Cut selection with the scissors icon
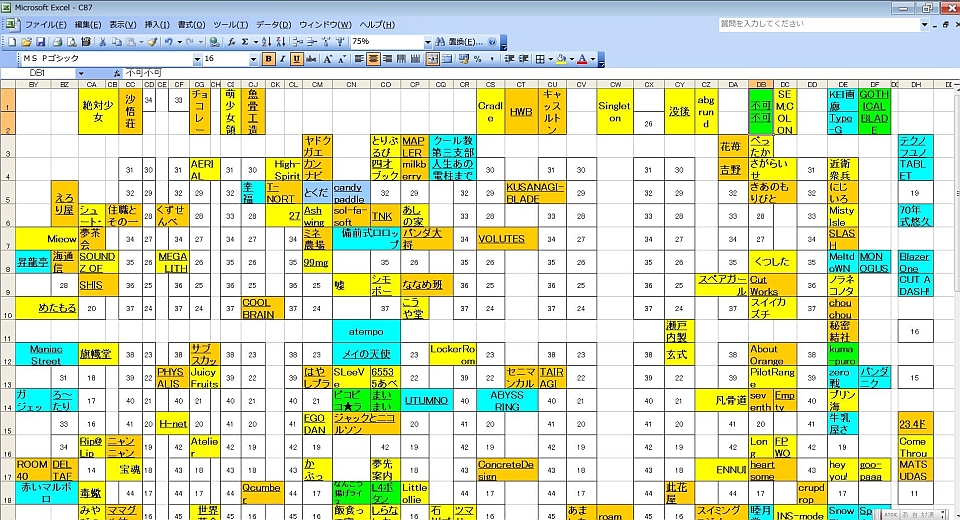This screenshot has height=520, width=960. (x=103, y=42)
